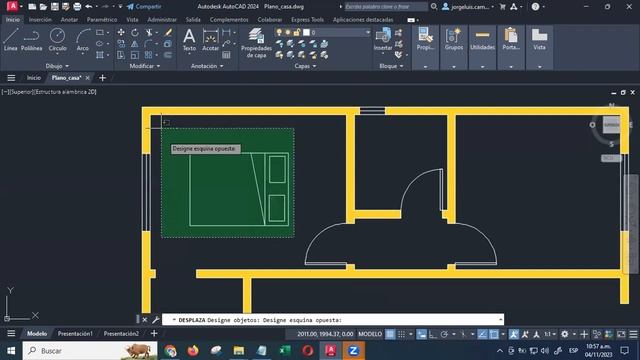Expand the Bloque panel
The image size is (640, 360).
click(391, 66)
